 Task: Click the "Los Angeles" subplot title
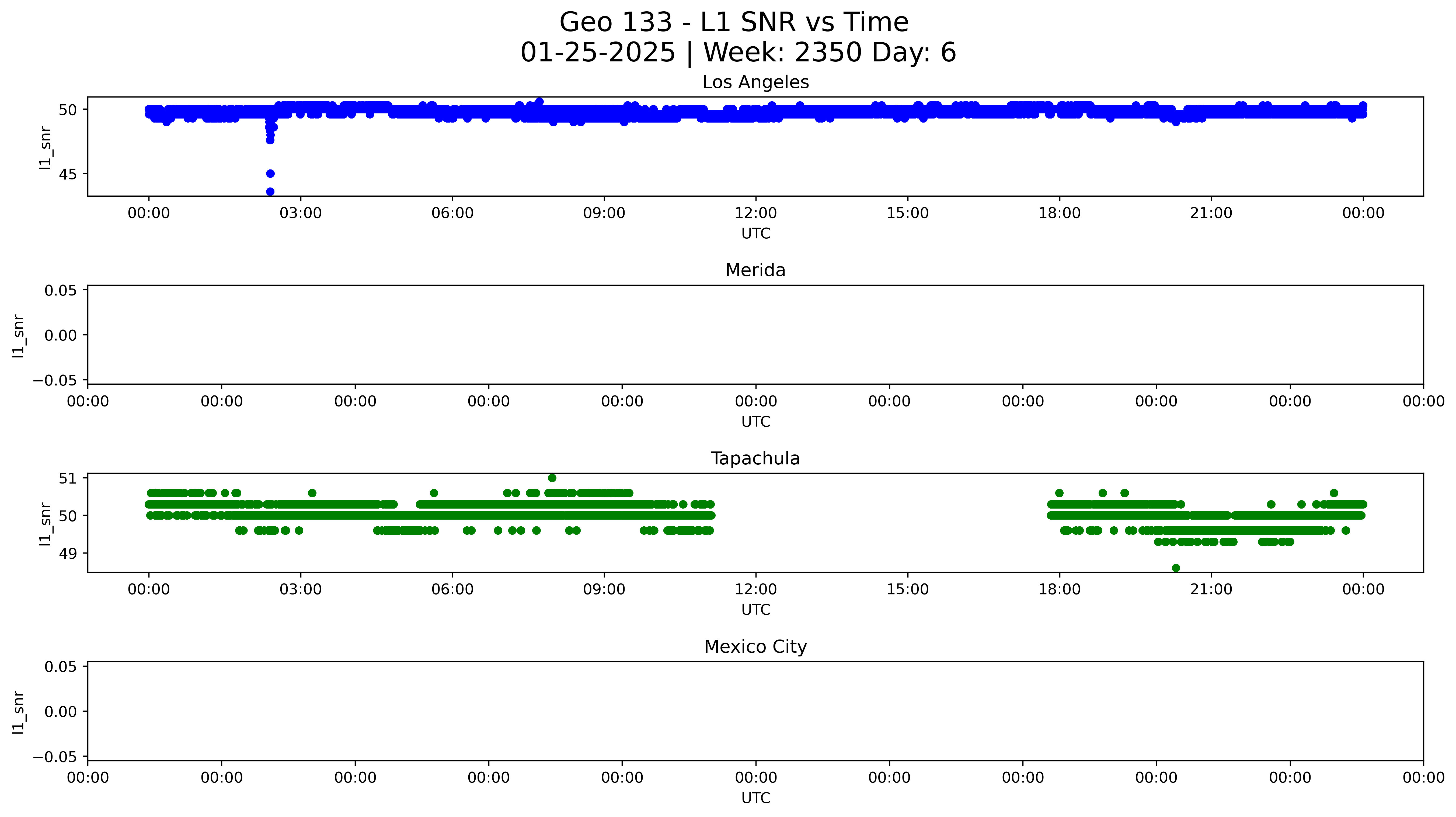coord(755,82)
